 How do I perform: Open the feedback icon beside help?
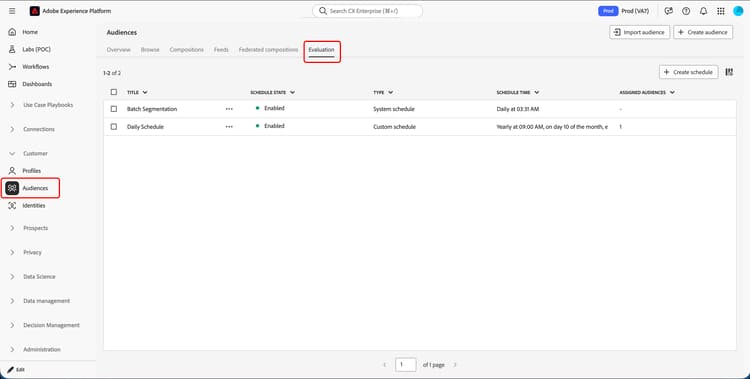coord(669,11)
